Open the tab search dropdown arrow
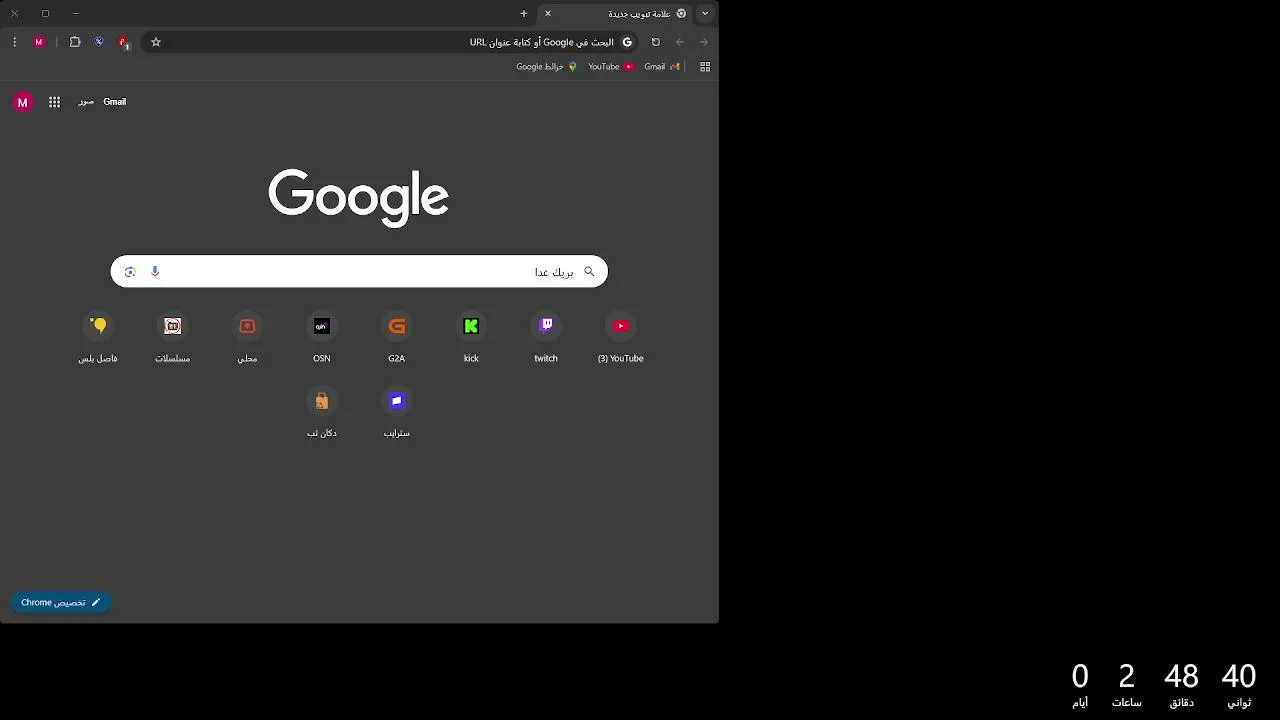 click(x=705, y=13)
